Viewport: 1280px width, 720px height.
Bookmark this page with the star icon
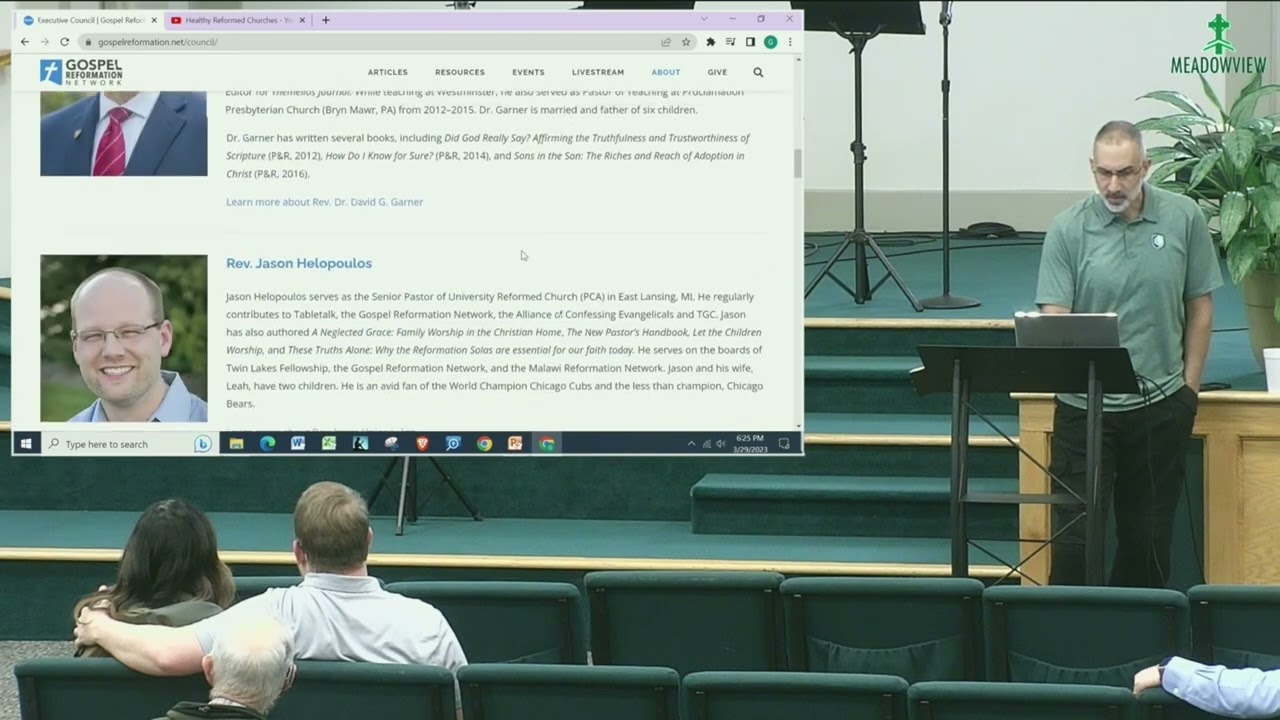pyautogui.click(x=686, y=42)
